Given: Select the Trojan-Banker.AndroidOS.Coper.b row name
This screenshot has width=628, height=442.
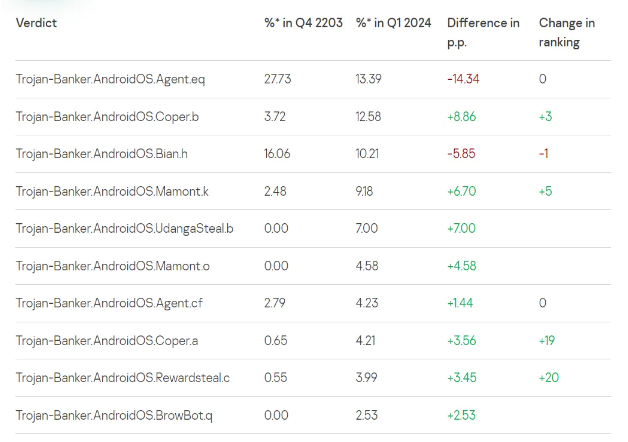Looking at the screenshot, I should (107, 117).
